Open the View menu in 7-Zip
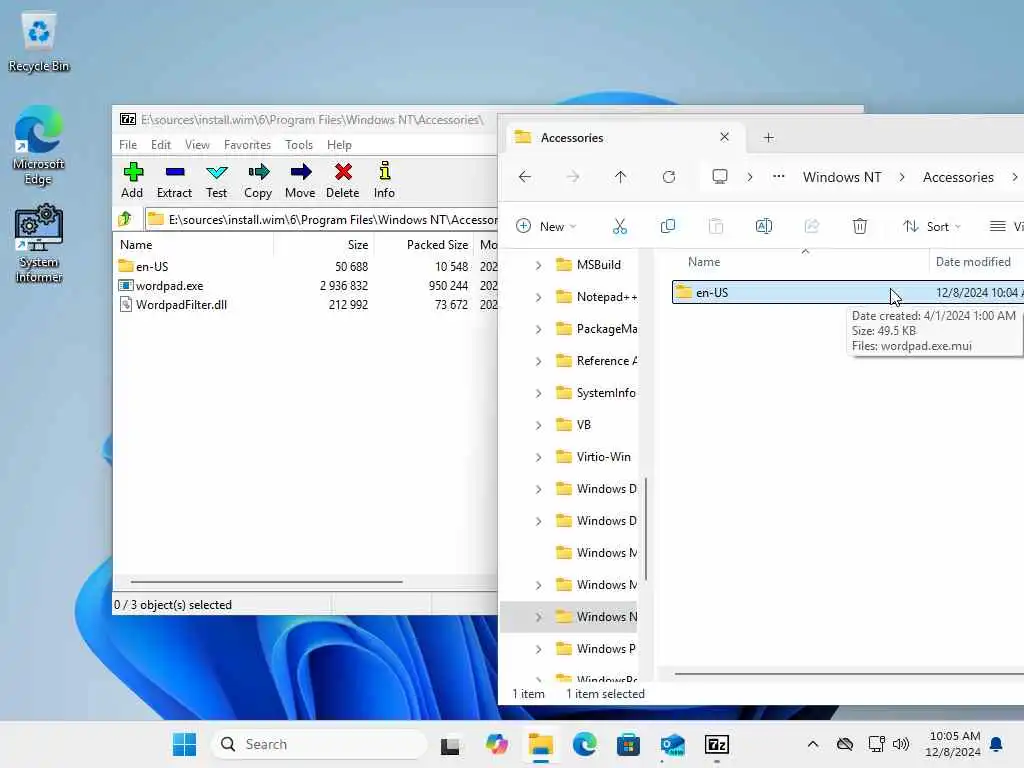Viewport: 1024px width, 768px height. 197,145
